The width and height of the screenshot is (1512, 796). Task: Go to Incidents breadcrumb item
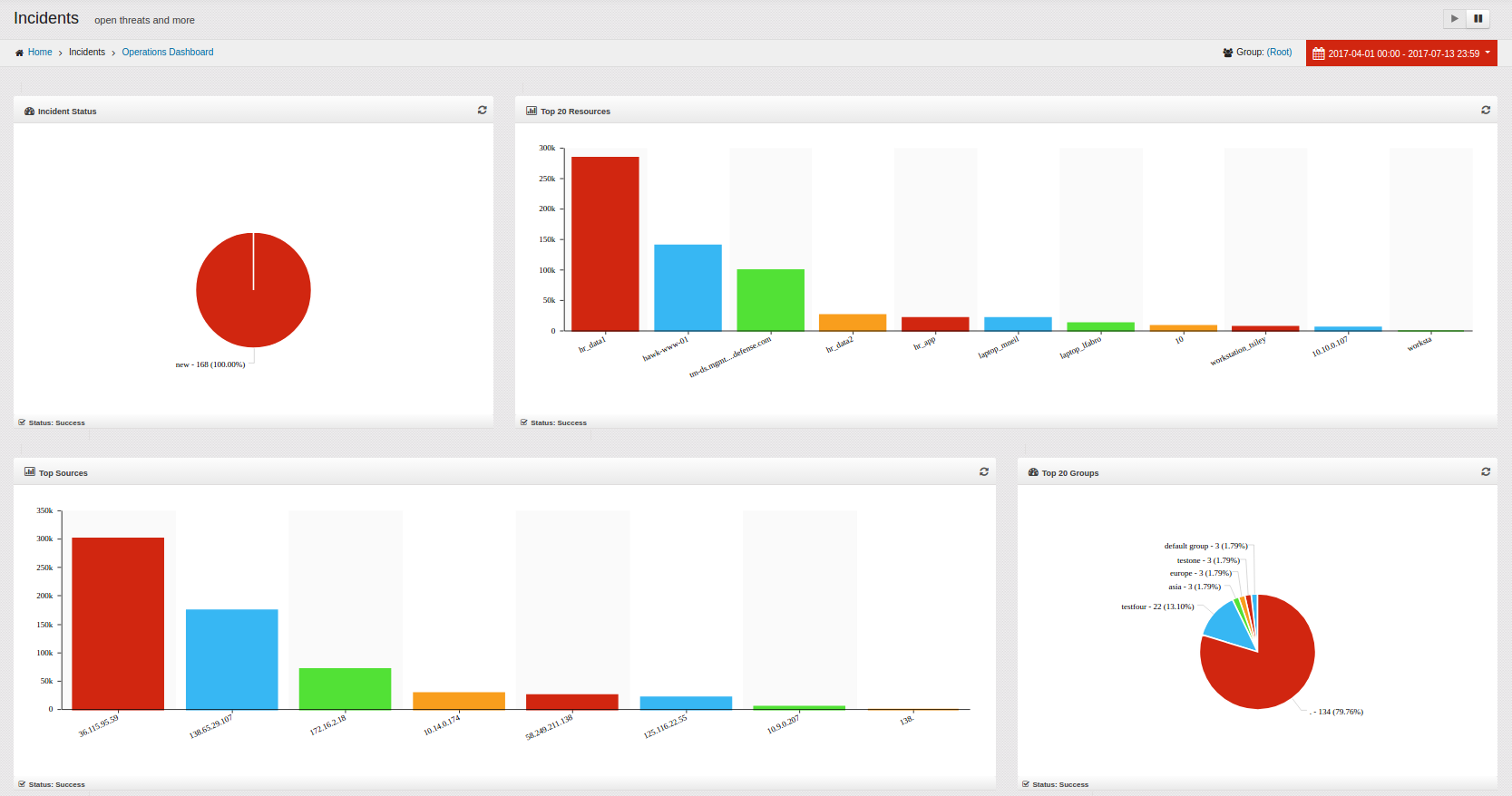coord(87,53)
